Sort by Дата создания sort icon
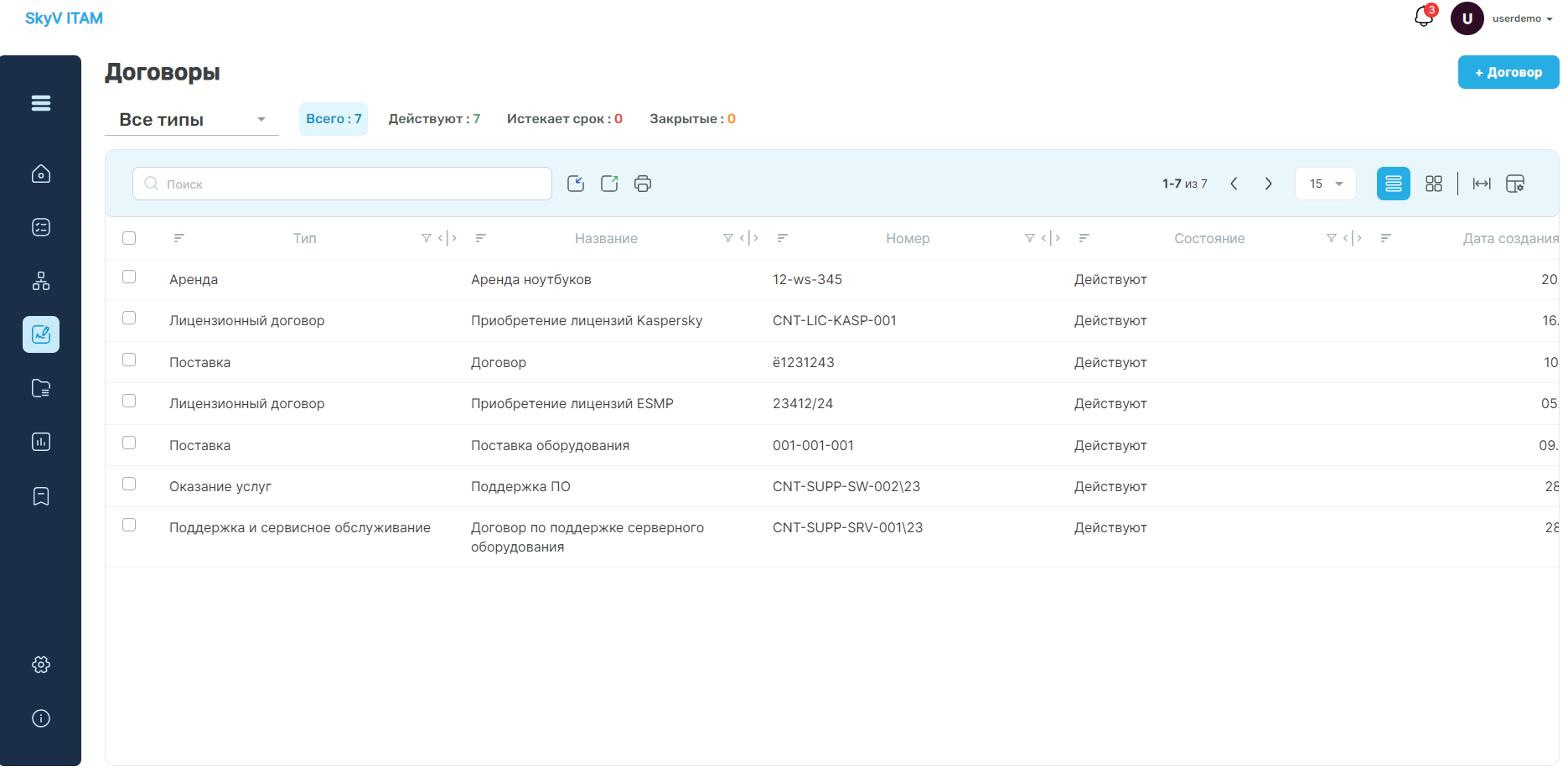Viewport: 1568px width, 777px height. pos(1385,238)
